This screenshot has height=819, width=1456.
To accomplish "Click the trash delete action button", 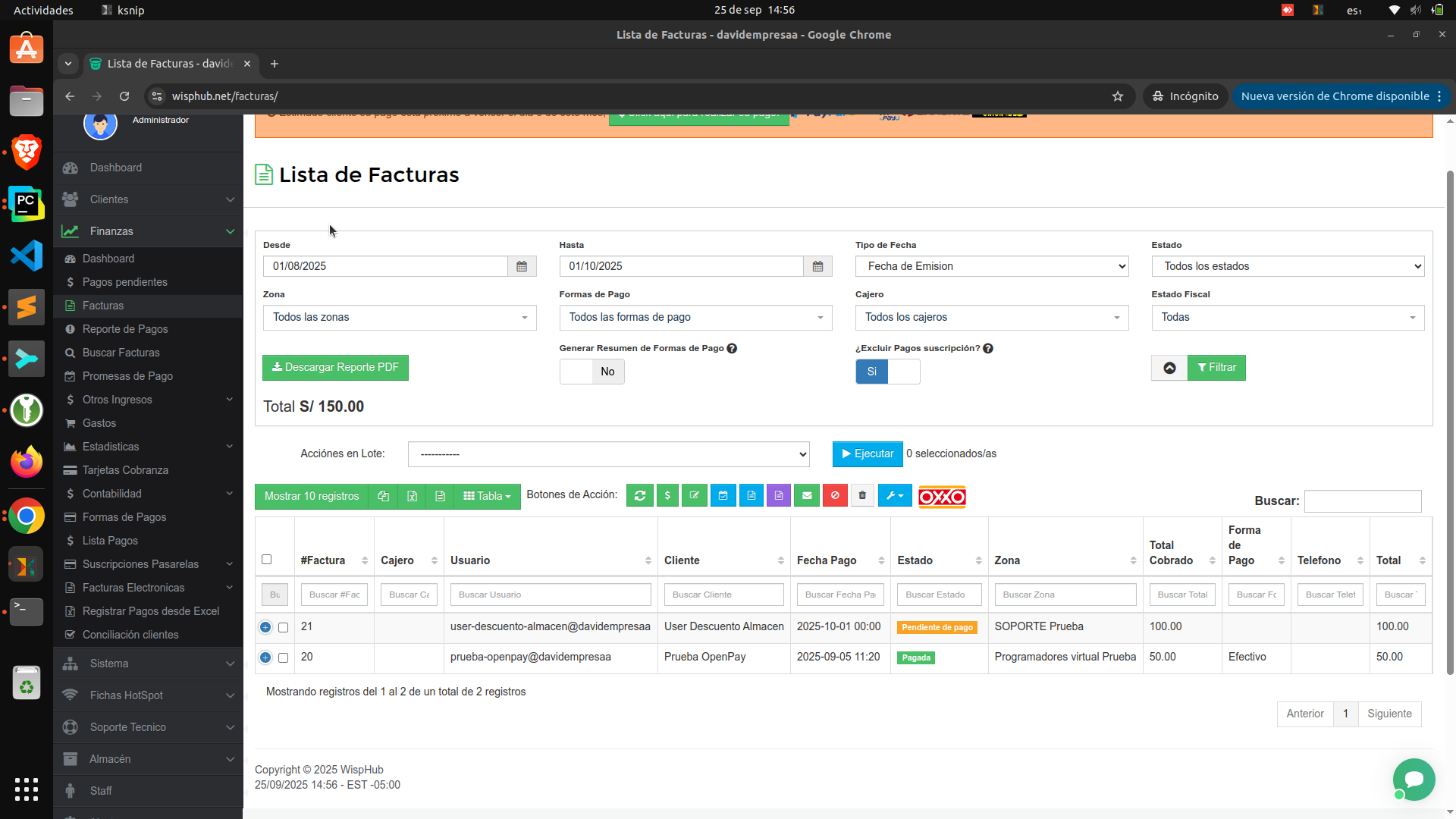I will click(x=862, y=496).
